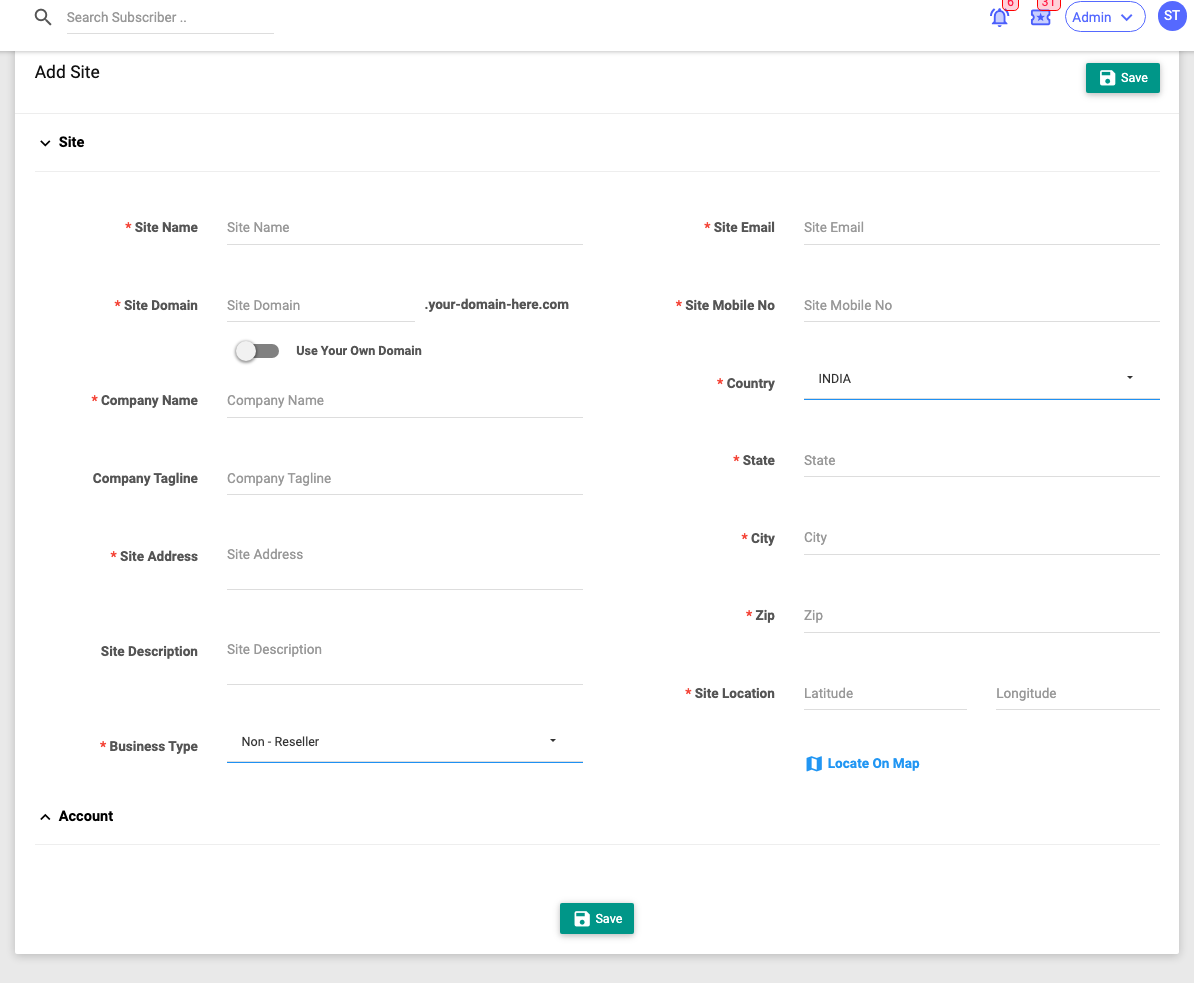This screenshot has width=1194, height=983.
Task: Click the Company Tagline input field
Action: pyautogui.click(x=404, y=478)
